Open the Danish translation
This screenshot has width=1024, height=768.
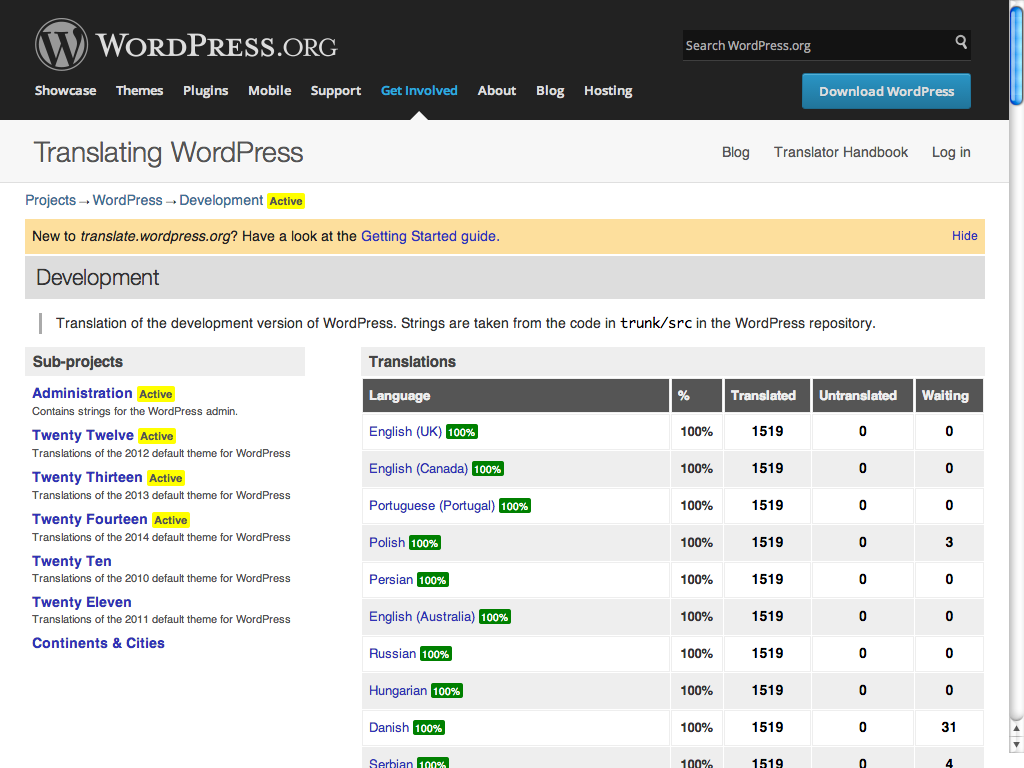coord(389,728)
